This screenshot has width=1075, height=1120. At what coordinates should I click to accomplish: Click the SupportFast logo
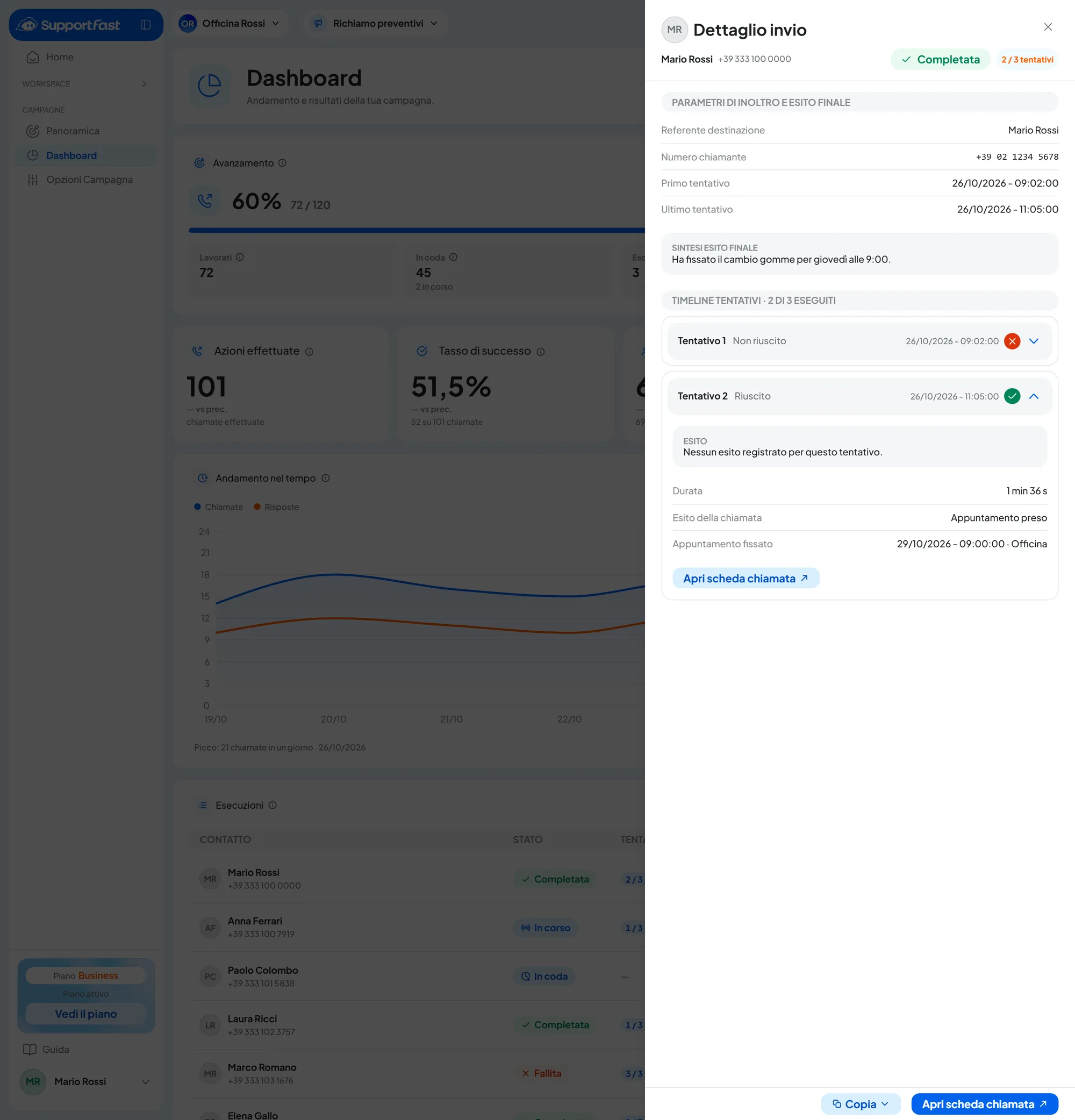click(68, 25)
